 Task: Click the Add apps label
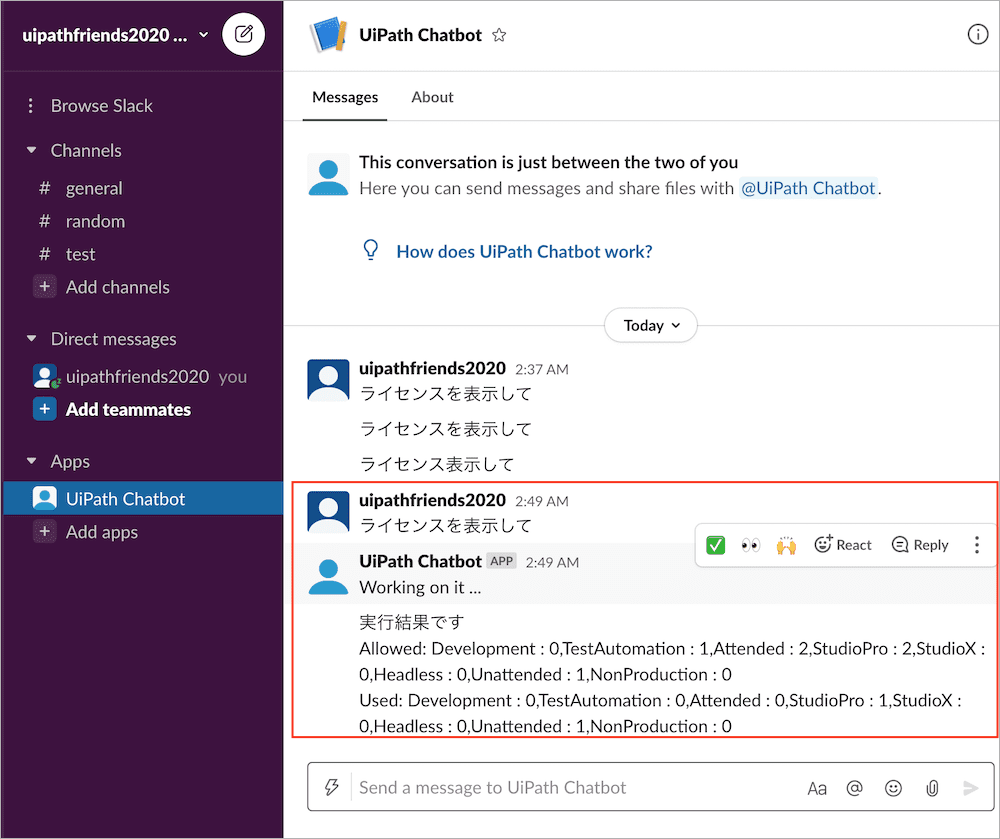click(x=102, y=532)
